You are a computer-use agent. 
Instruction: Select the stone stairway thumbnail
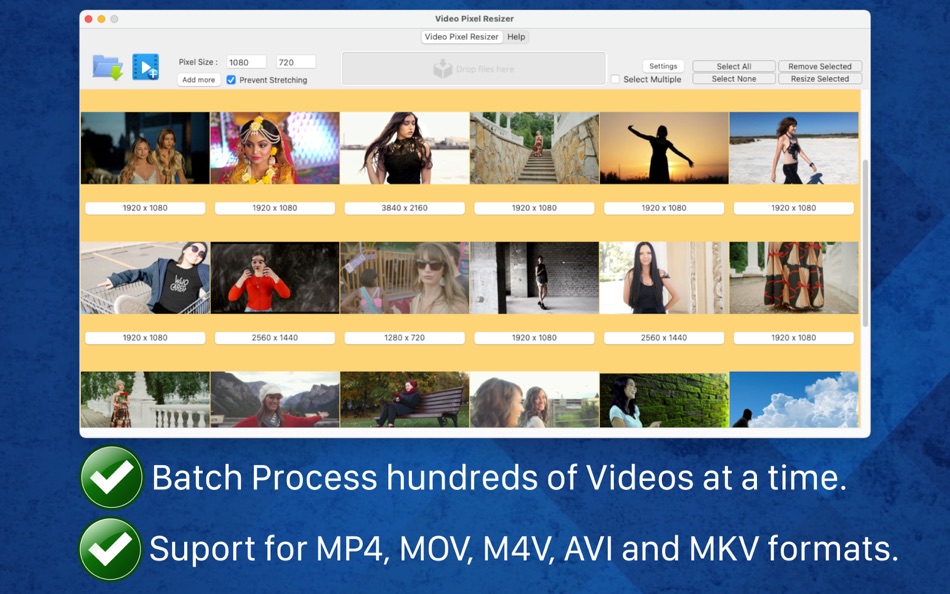pyautogui.click(x=534, y=148)
